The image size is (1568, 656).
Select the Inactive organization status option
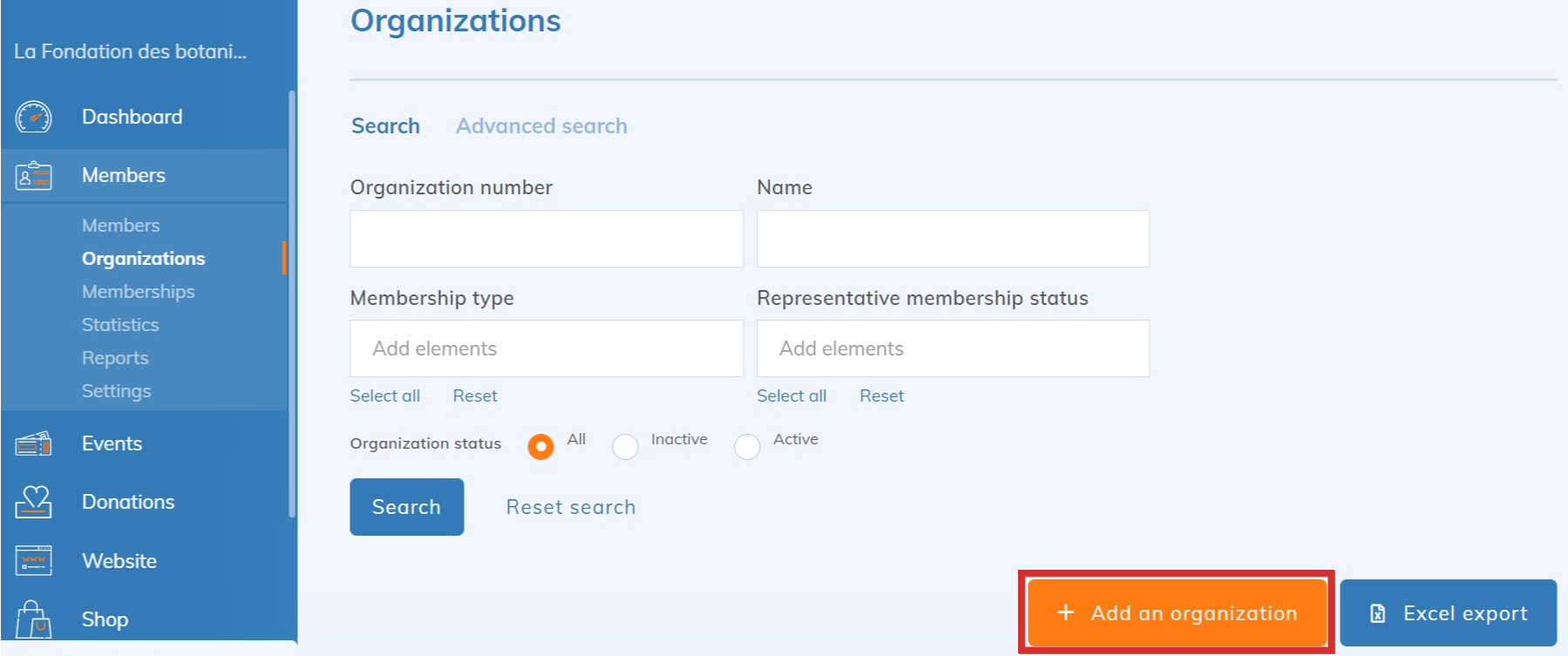625,447
